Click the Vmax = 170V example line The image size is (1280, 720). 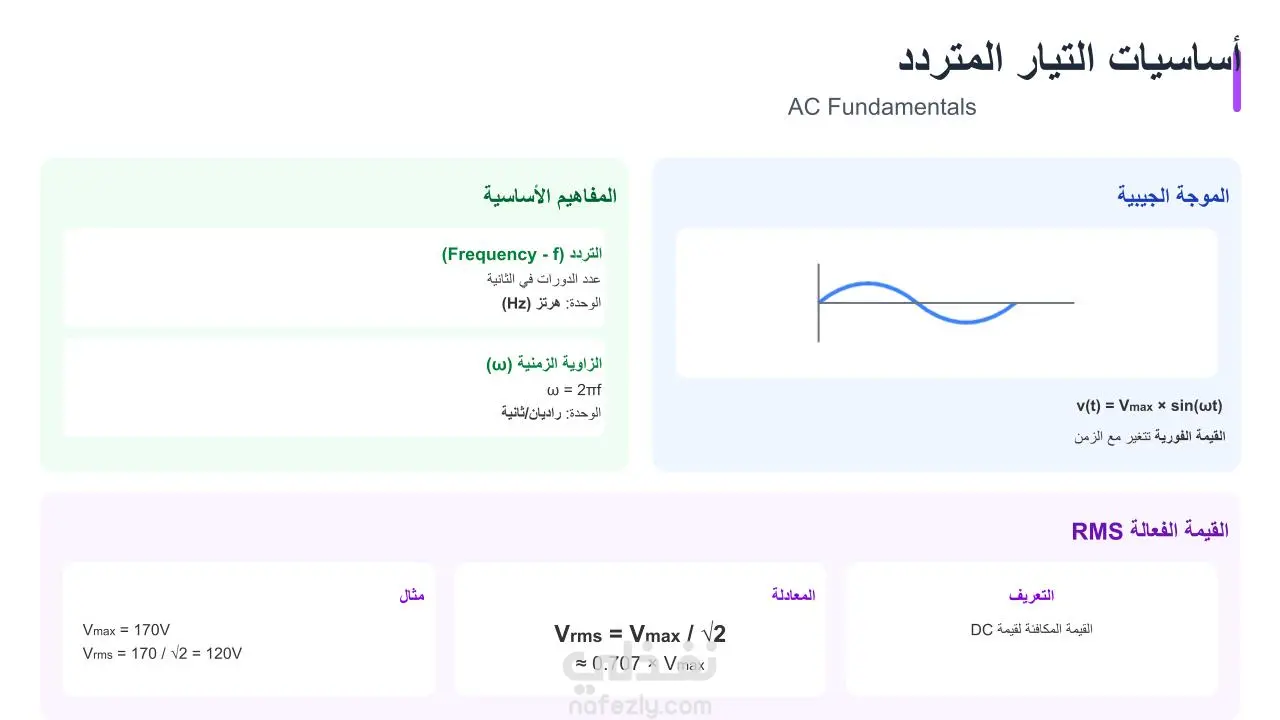127,630
